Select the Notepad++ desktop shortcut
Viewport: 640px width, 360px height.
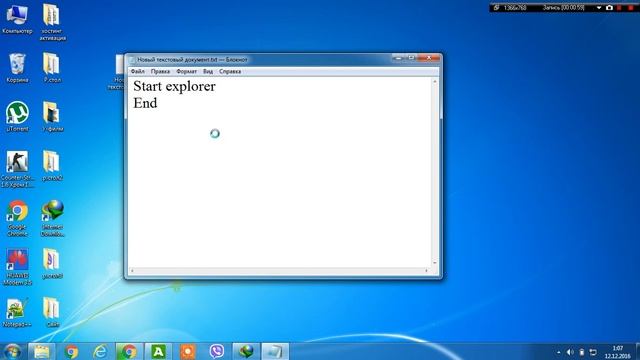point(17,313)
